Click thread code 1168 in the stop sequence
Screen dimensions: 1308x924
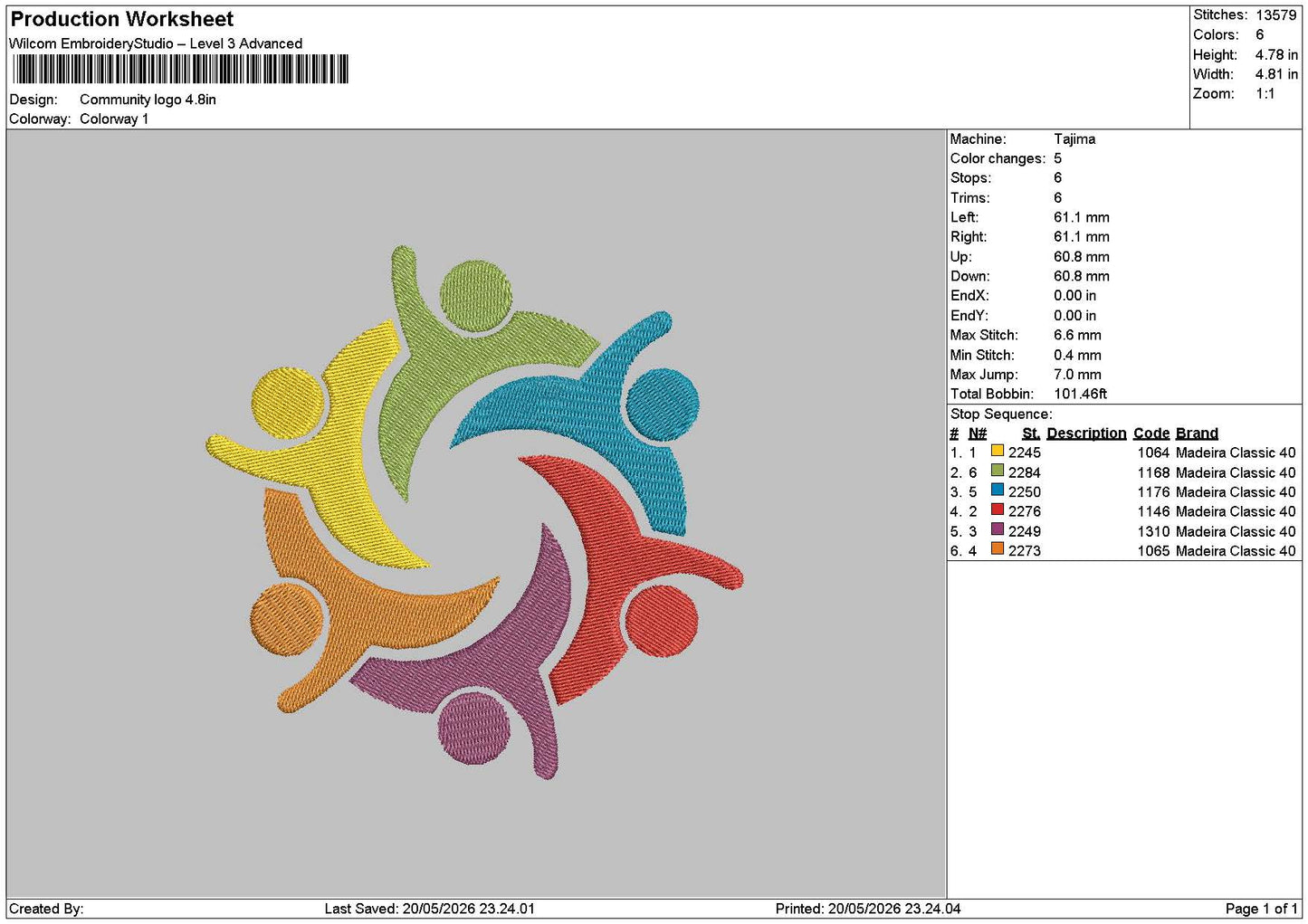(x=1153, y=472)
